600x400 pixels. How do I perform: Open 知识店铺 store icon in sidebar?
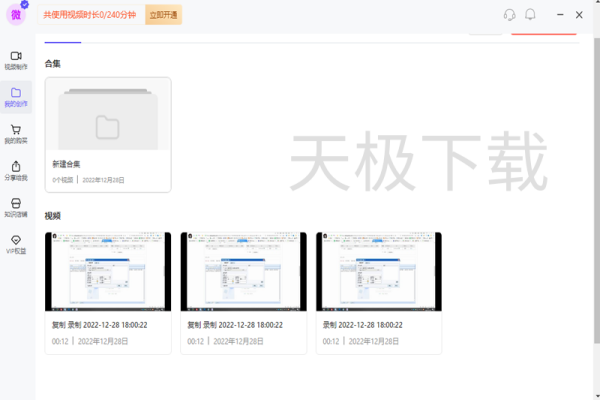(x=16, y=207)
